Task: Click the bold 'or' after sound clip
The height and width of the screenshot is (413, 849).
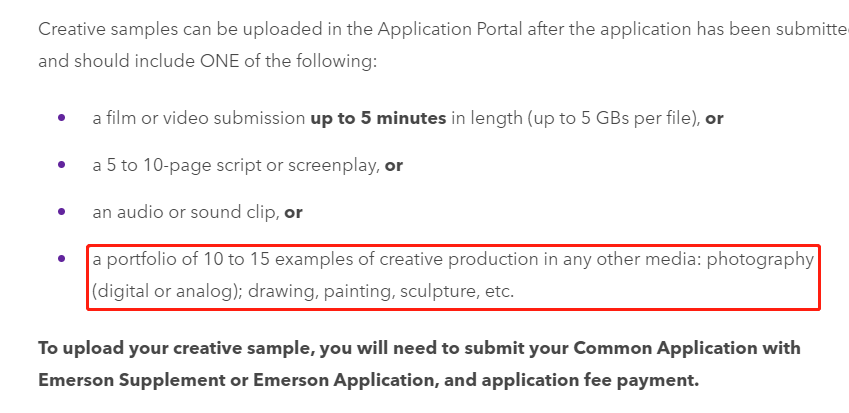Action: 293,213
